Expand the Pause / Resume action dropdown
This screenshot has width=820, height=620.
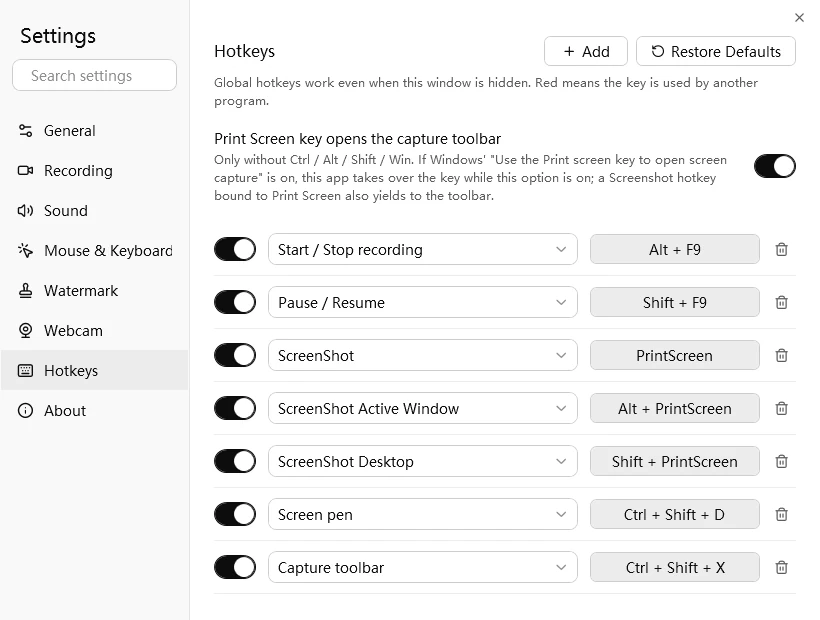[423, 302]
